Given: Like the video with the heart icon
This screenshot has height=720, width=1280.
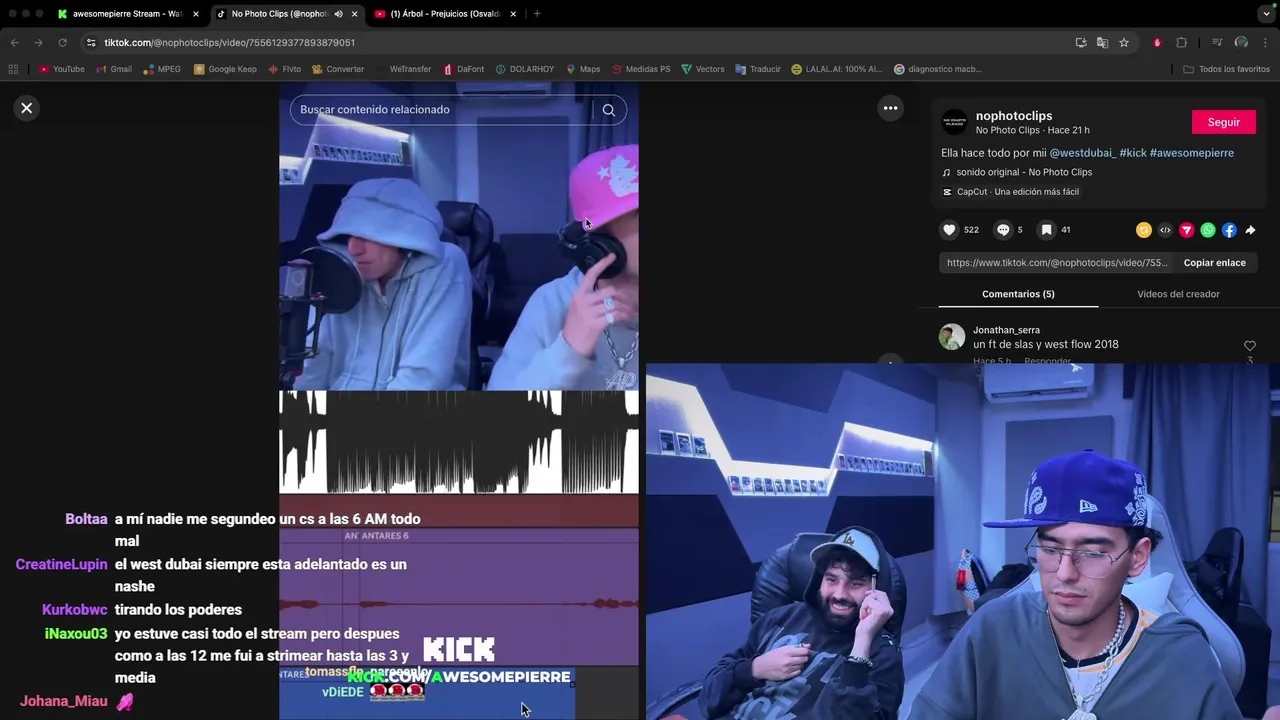Looking at the screenshot, I should [949, 230].
